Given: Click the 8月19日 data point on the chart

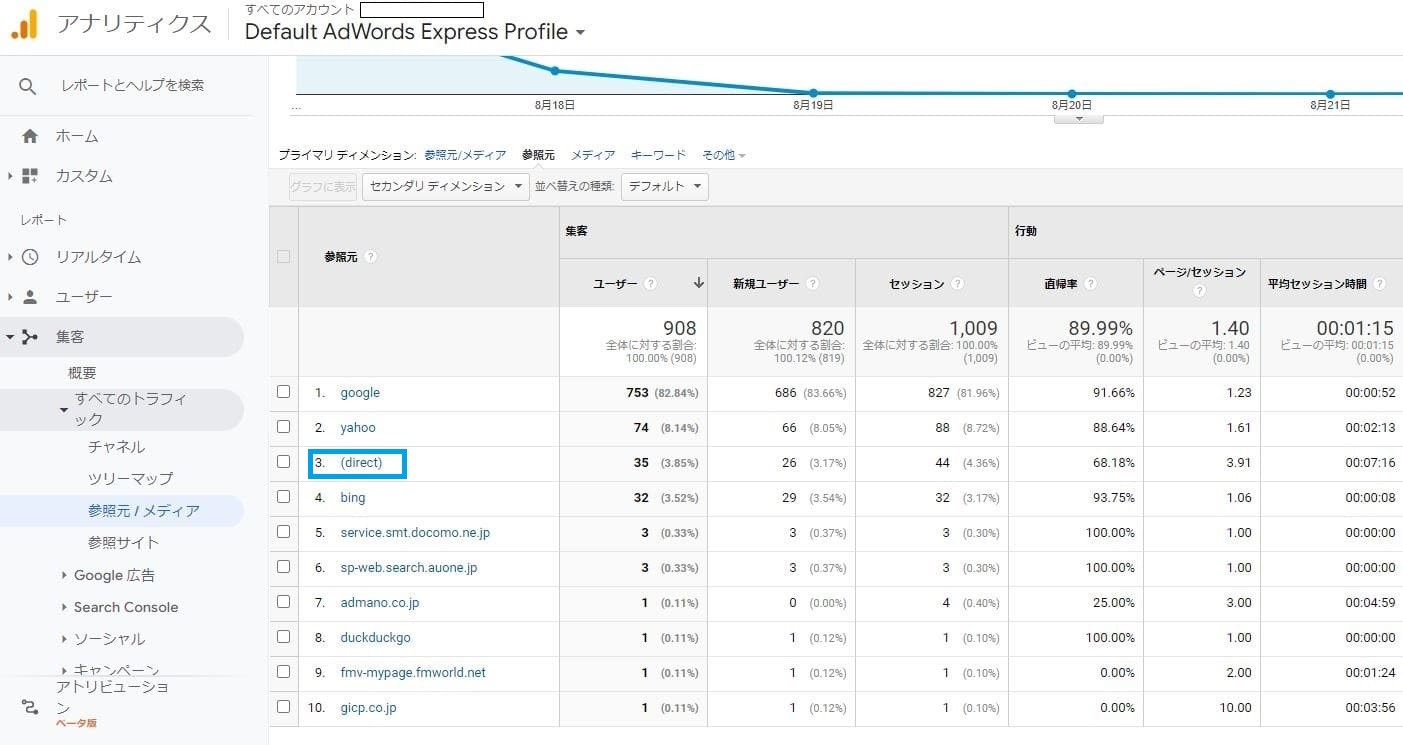Looking at the screenshot, I should [814, 93].
